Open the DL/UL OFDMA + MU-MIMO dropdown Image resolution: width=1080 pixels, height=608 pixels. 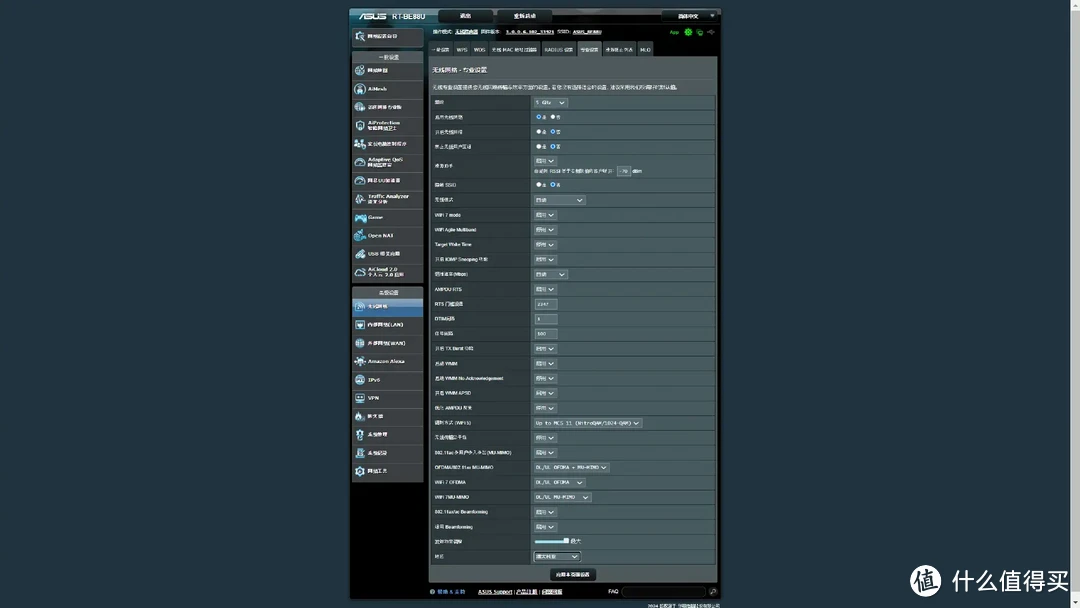571,468
